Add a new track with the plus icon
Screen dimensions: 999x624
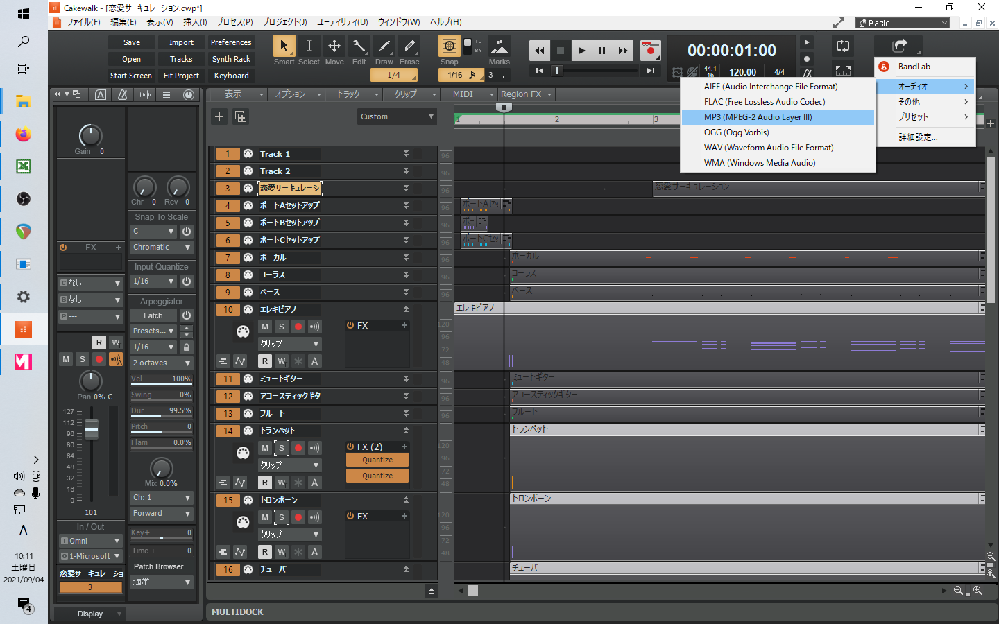coord(219,117)
